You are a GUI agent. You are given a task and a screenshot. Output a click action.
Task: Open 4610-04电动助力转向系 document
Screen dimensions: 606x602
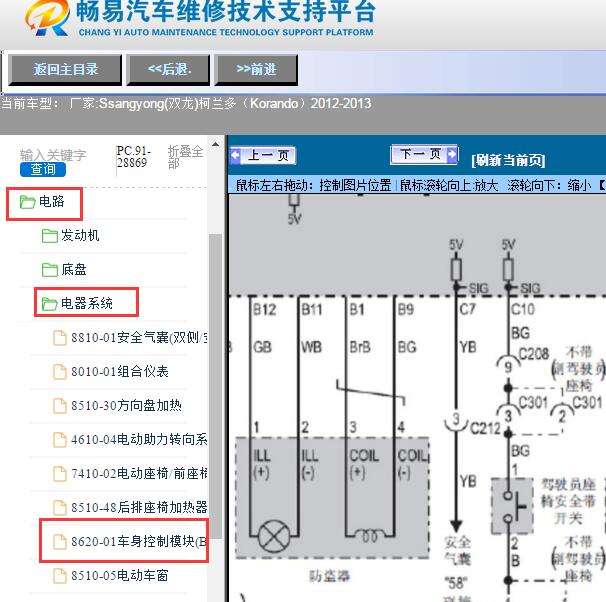click(x=140, y=439)
